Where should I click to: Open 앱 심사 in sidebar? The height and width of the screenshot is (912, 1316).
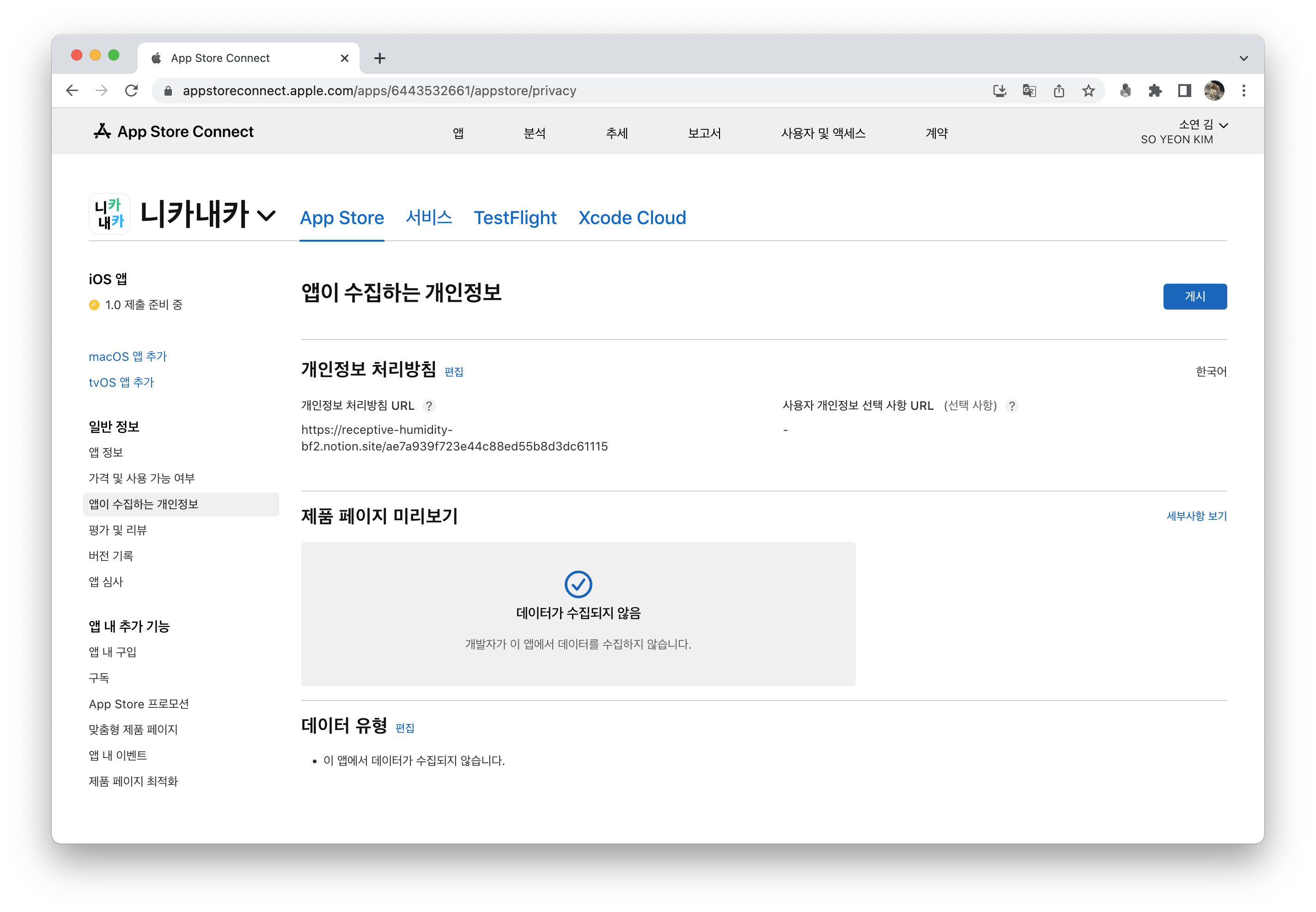[106, 582]
